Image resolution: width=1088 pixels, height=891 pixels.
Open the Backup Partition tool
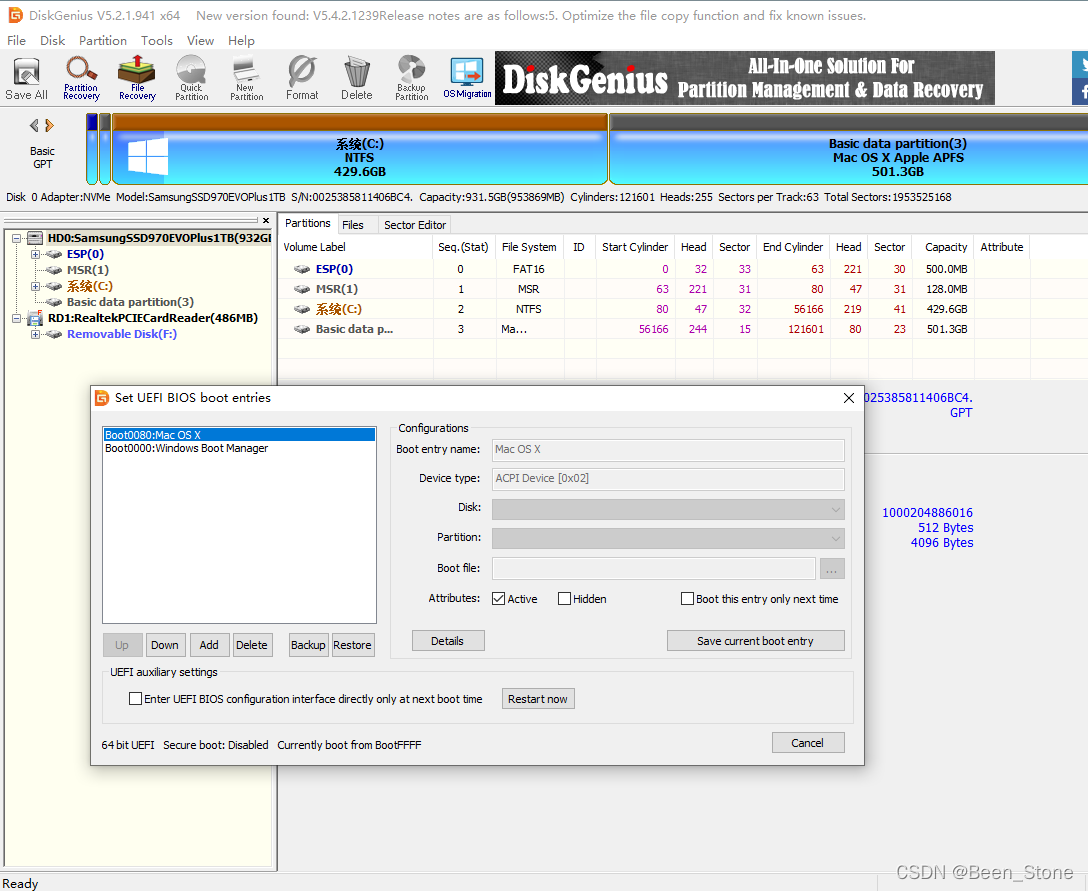tap(411, 78)
